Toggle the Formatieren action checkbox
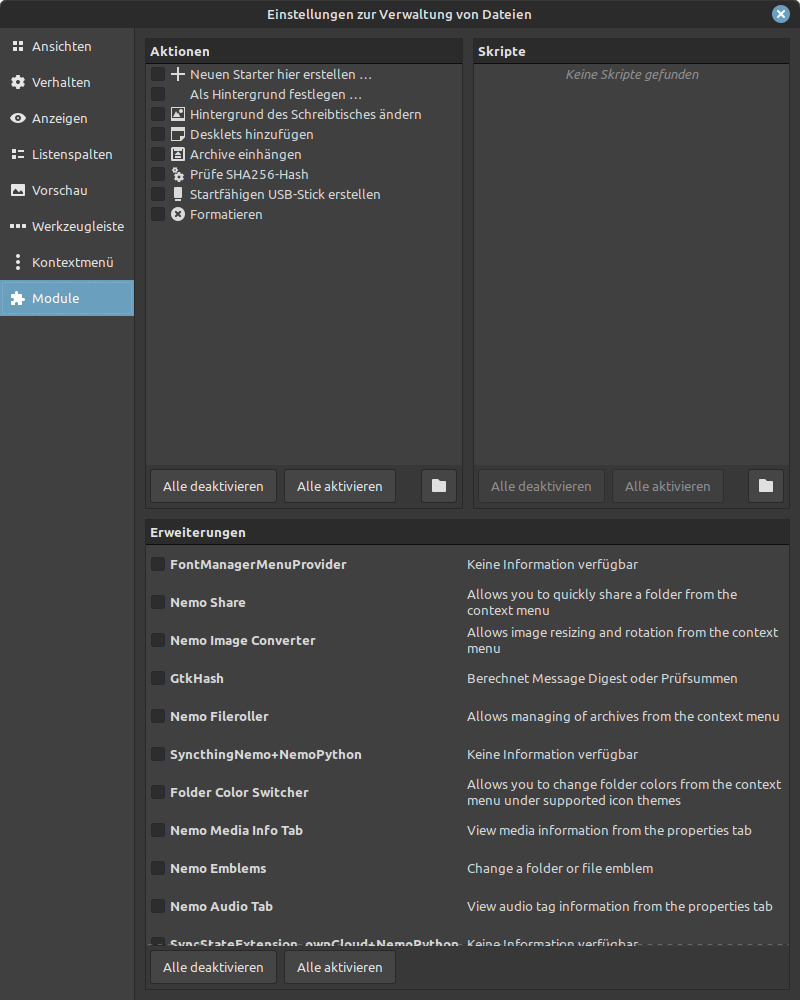The width and height of the screenshot is (800, 1000). 158,214
